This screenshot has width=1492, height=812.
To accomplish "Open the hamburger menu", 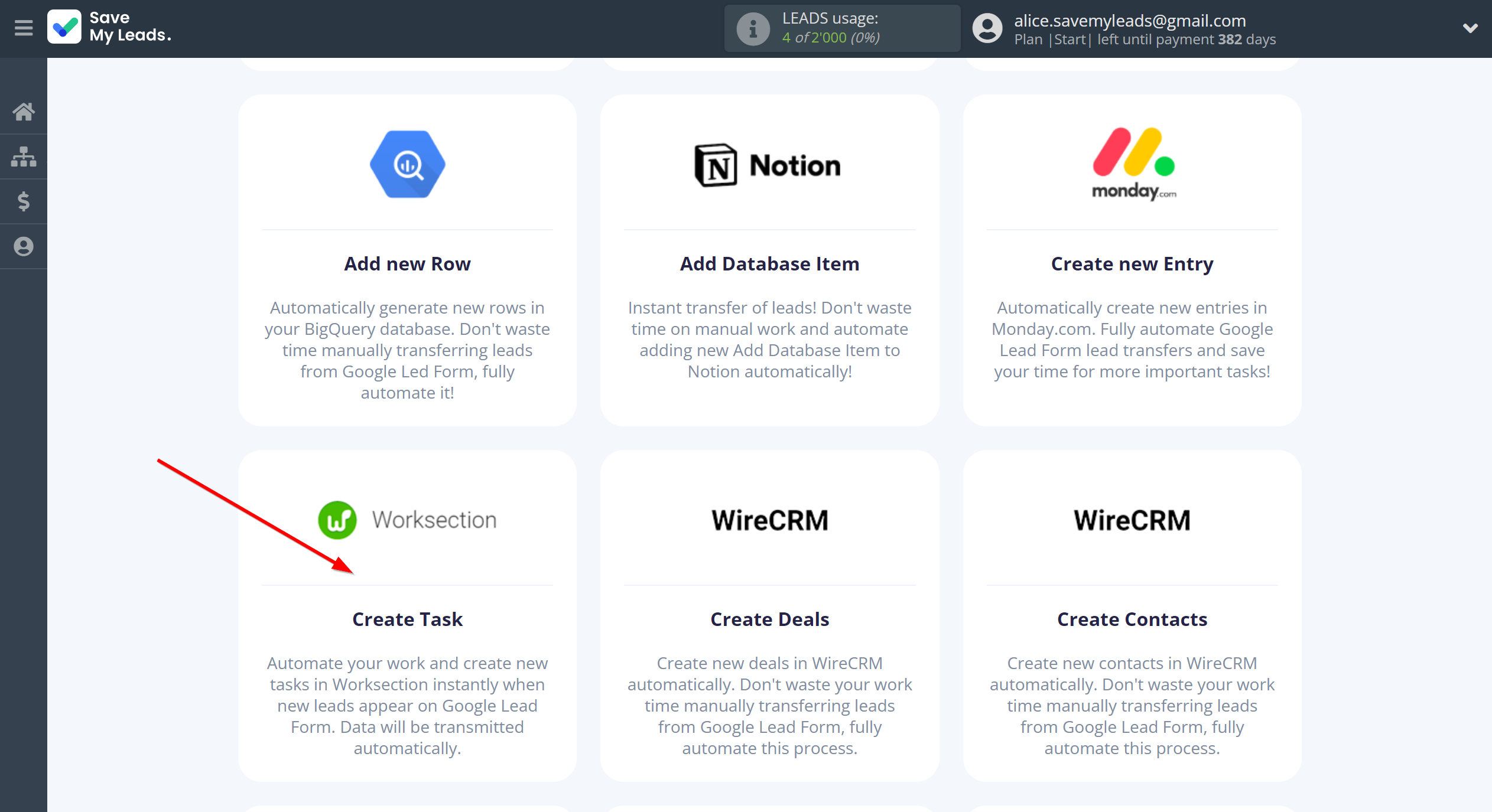I will click(x=24, y=28).
